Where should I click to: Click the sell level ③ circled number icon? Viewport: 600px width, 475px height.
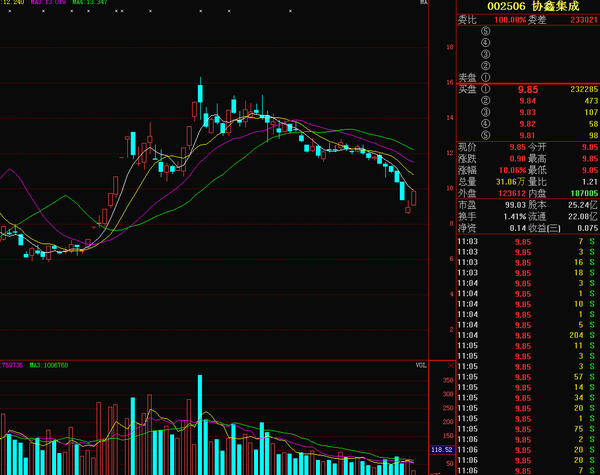pyautogui.click(x=486, y=53)
